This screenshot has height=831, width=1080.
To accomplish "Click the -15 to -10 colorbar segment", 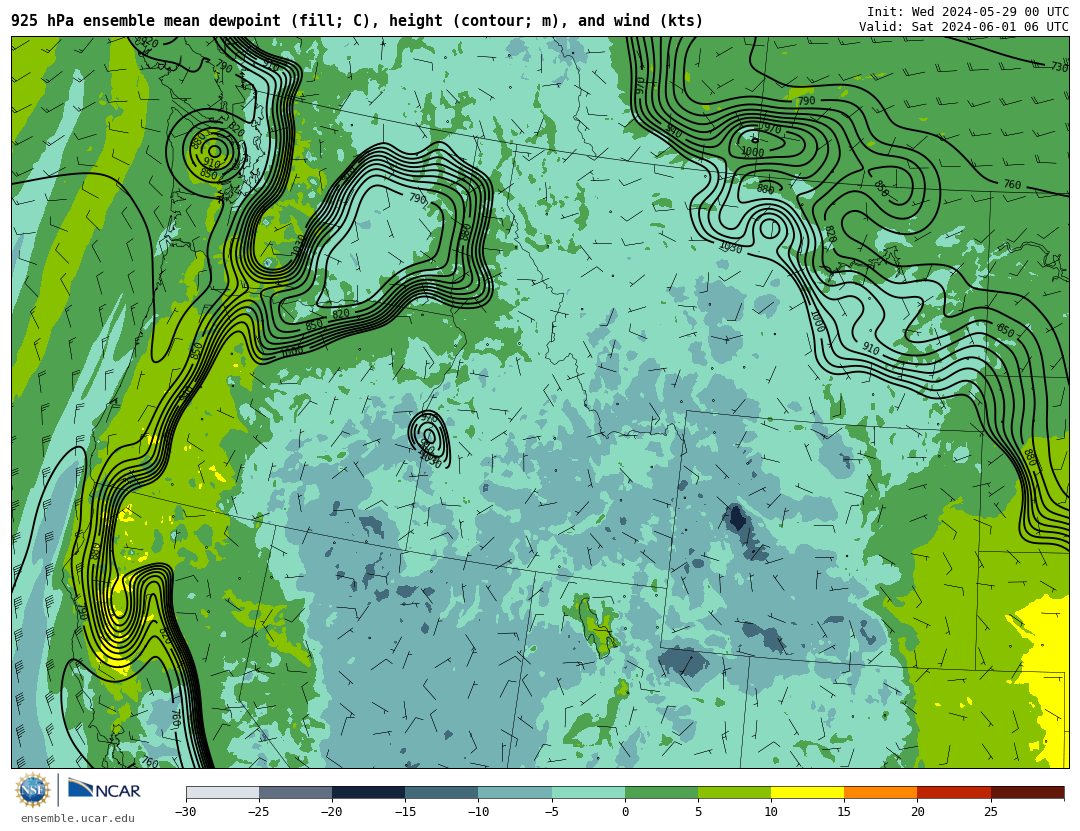I will tap(442, 792).
